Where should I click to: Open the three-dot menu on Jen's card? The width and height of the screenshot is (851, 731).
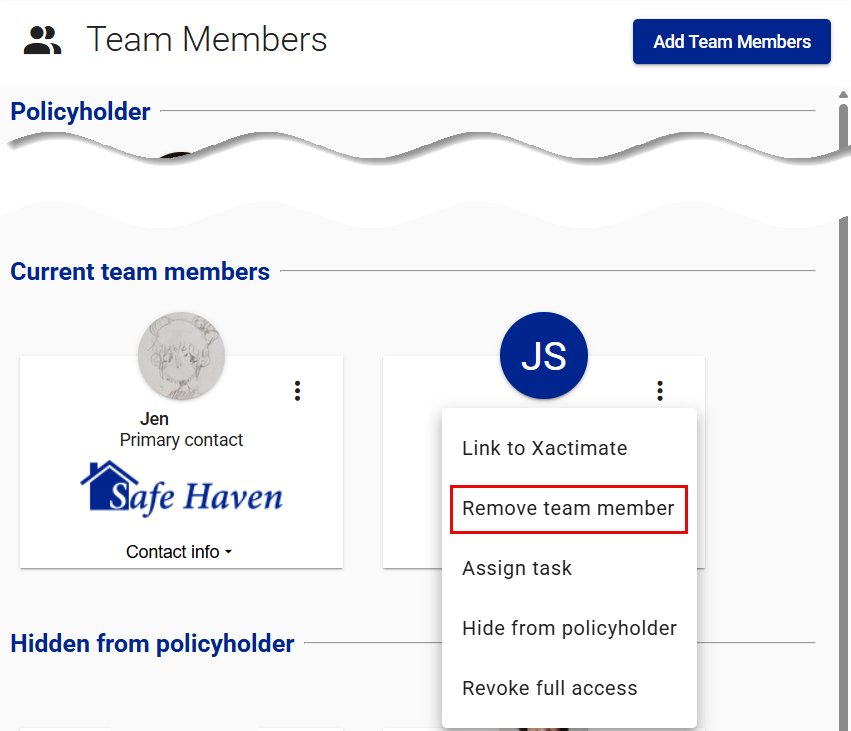(x=297, y=391)
